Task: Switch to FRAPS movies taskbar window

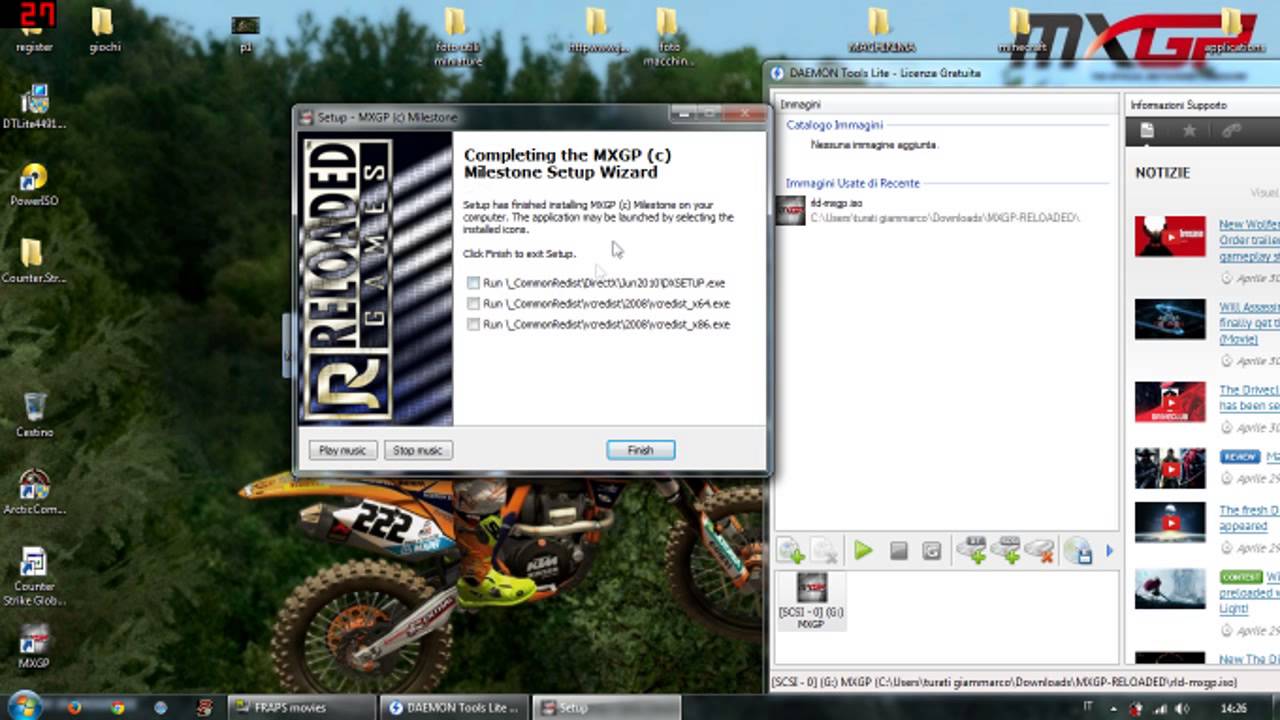Action: tap(302, 707)
